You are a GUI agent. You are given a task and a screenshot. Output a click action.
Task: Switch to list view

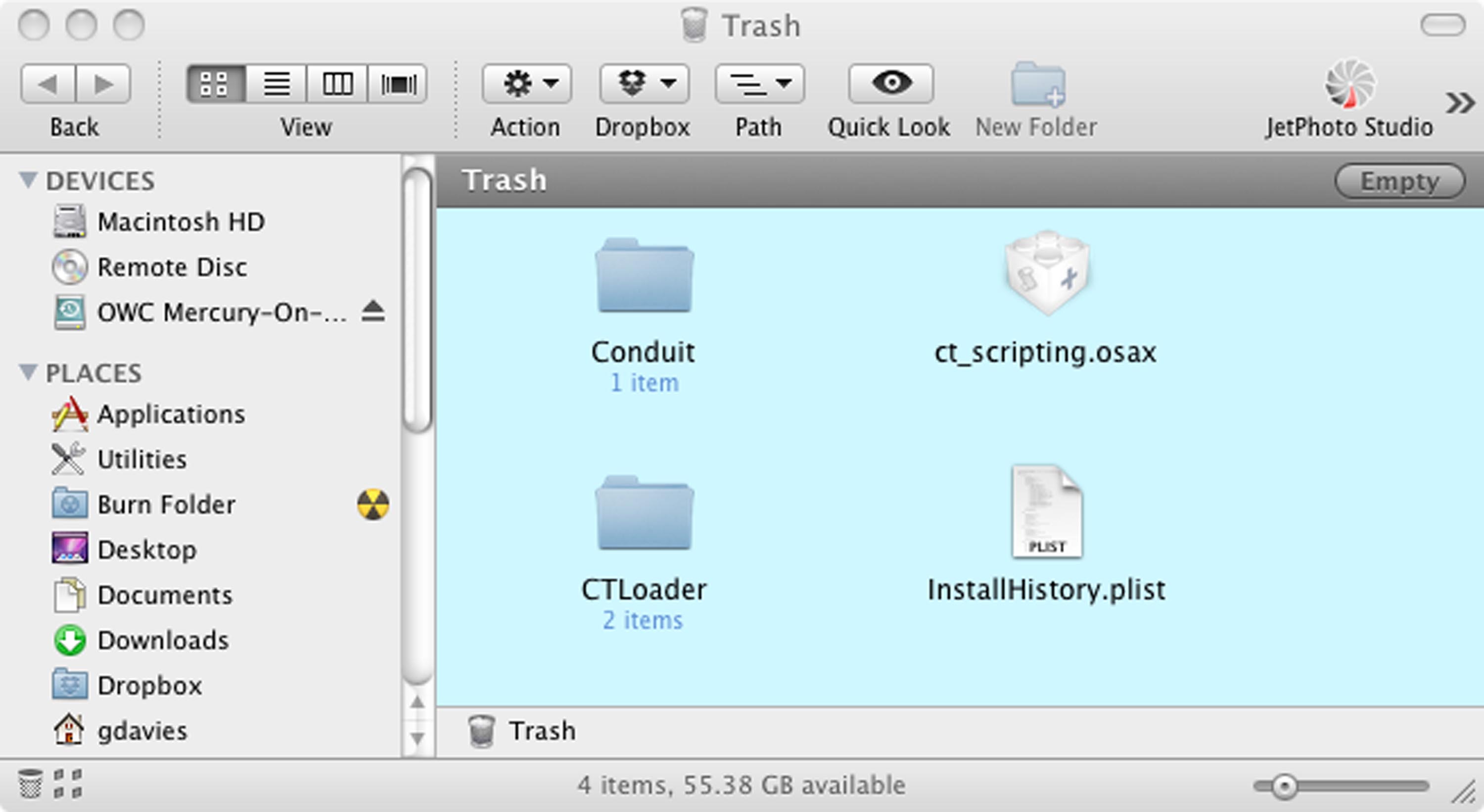click(x=277, y=84)
